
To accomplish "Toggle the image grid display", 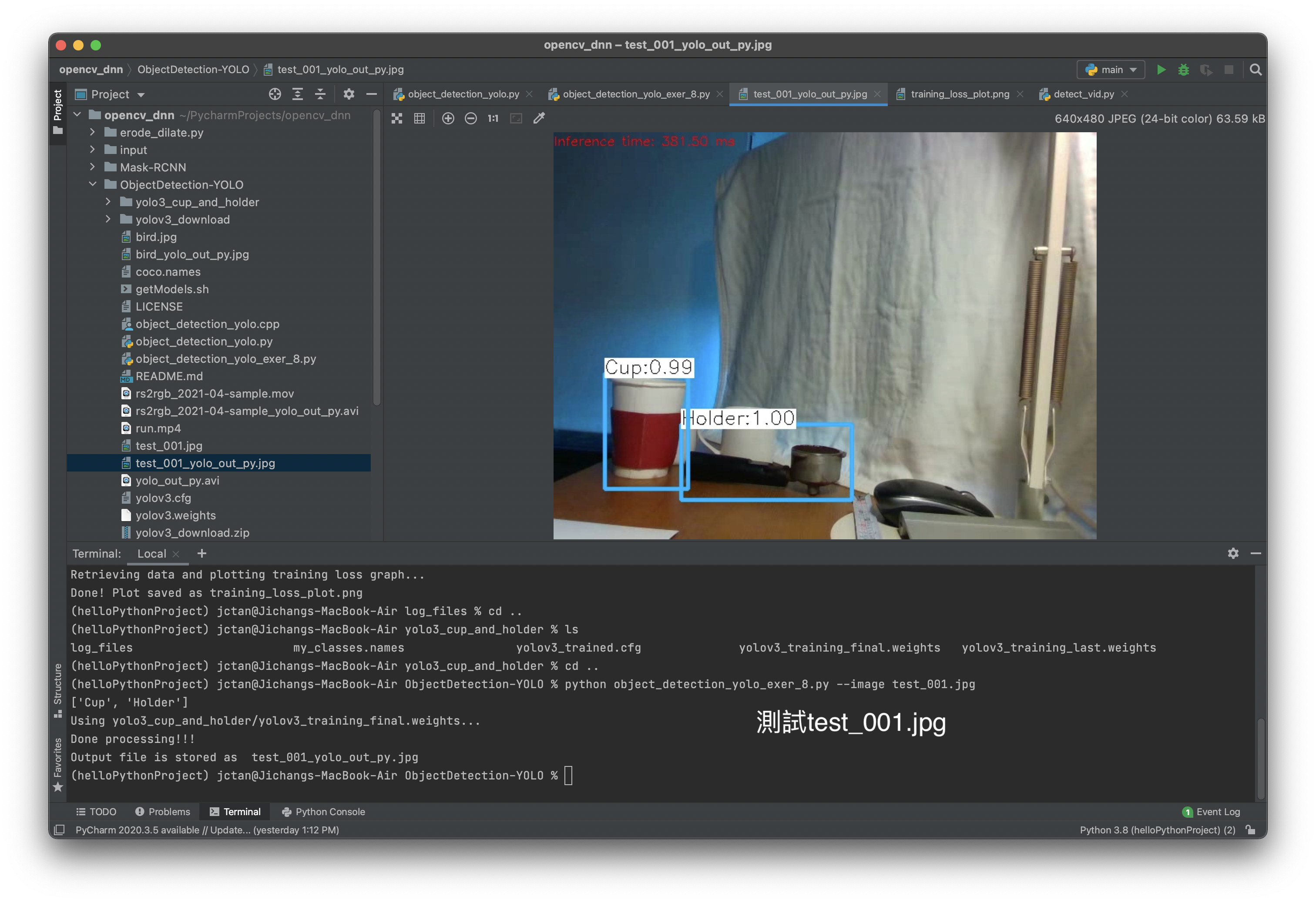I will (420, 118).
